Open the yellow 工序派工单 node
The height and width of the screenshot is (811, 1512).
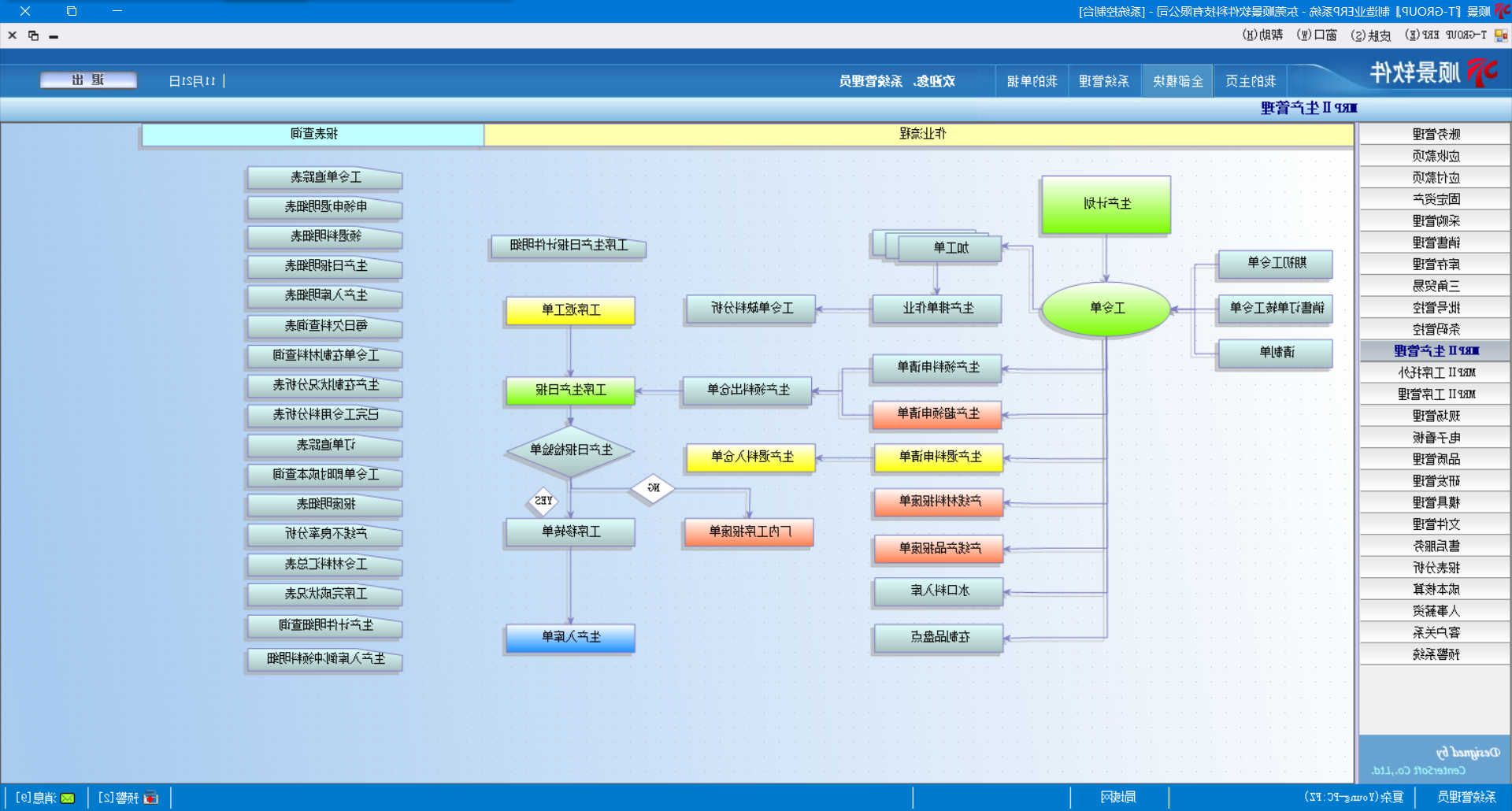pyautogui.click(x=571, y=310)
